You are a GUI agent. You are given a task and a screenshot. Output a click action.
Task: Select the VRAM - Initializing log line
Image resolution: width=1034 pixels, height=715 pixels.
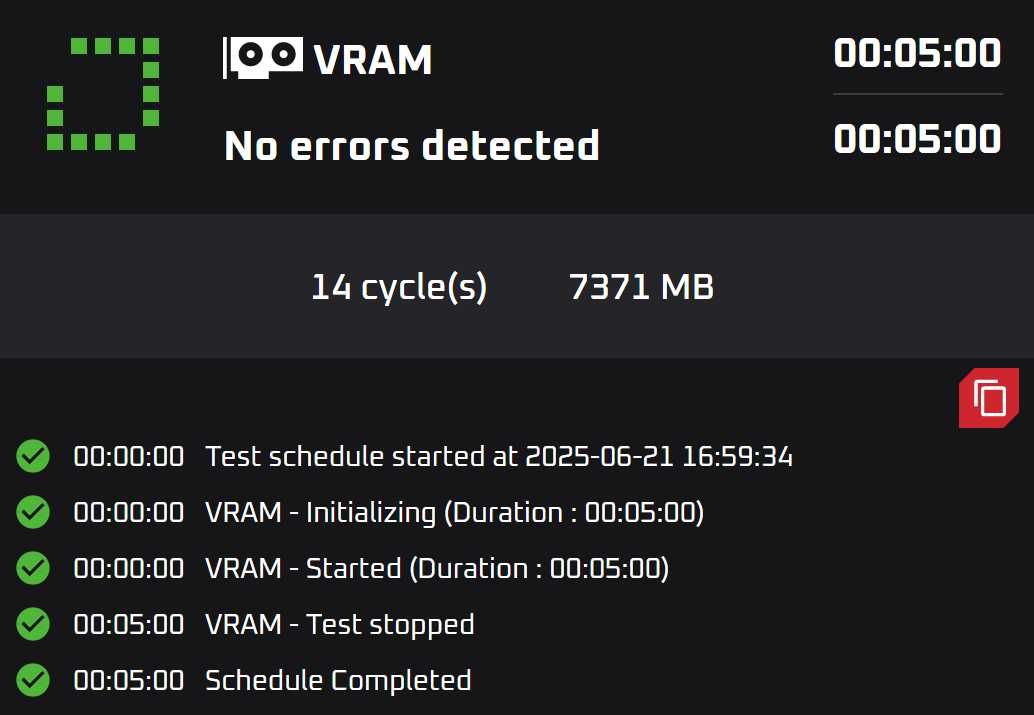pyautogui.click(x=388, y=513)
